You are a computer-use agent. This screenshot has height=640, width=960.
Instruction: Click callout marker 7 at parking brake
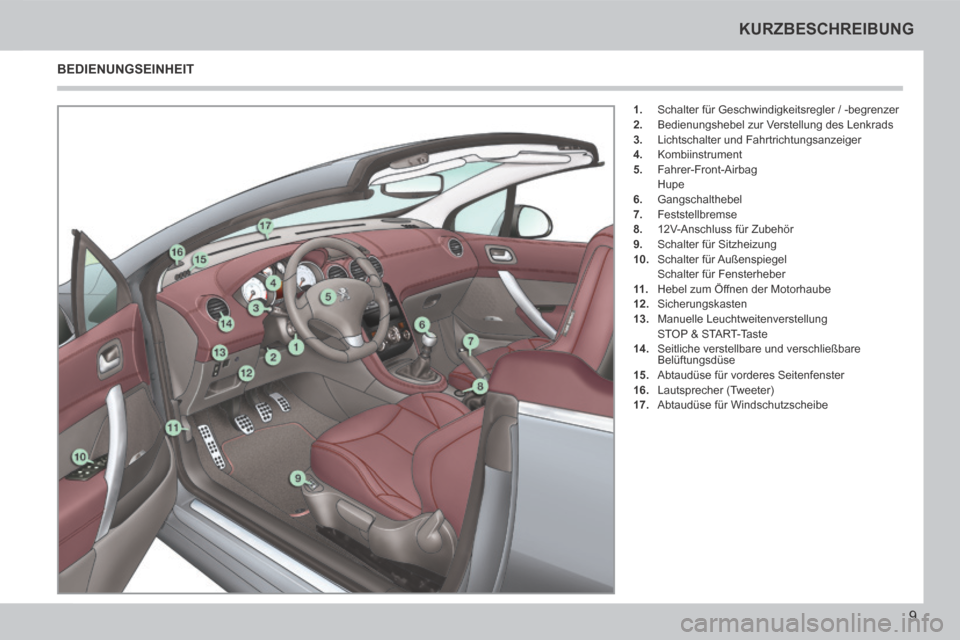coord(470,342)
